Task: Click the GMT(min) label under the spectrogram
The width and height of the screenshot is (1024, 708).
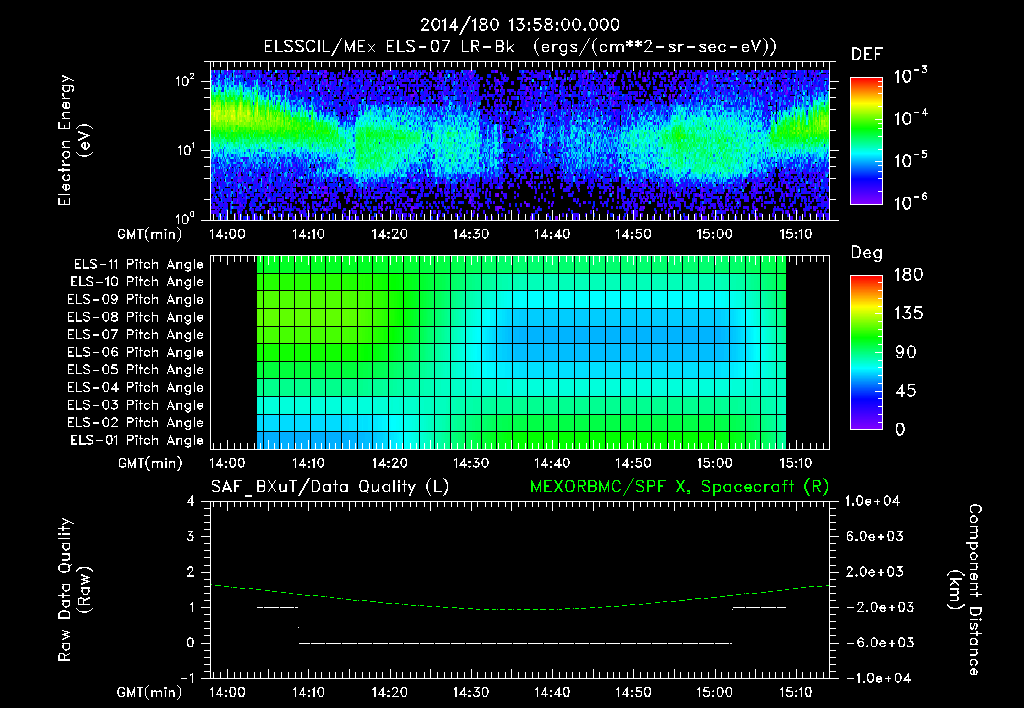Action: click(x=149, y=234)
